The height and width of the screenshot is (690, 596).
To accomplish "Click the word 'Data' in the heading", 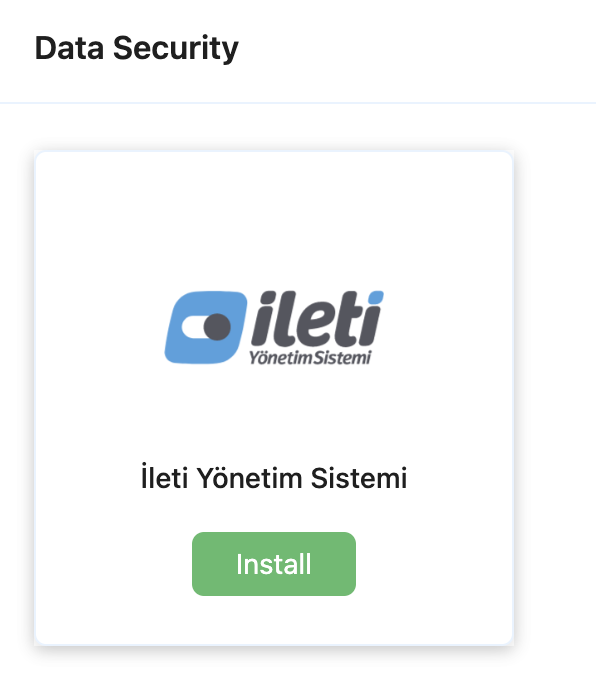I will click(69, 48).
